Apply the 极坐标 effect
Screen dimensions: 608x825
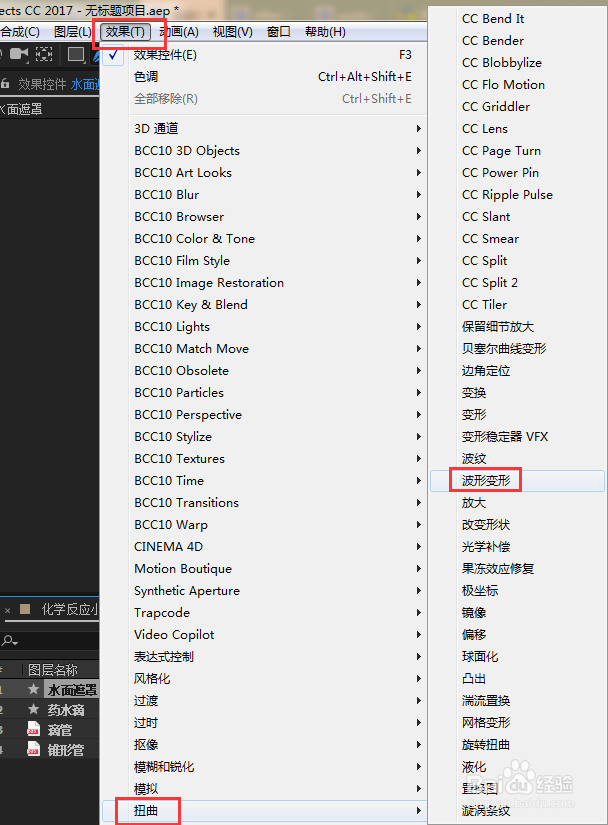click(518, 591)
